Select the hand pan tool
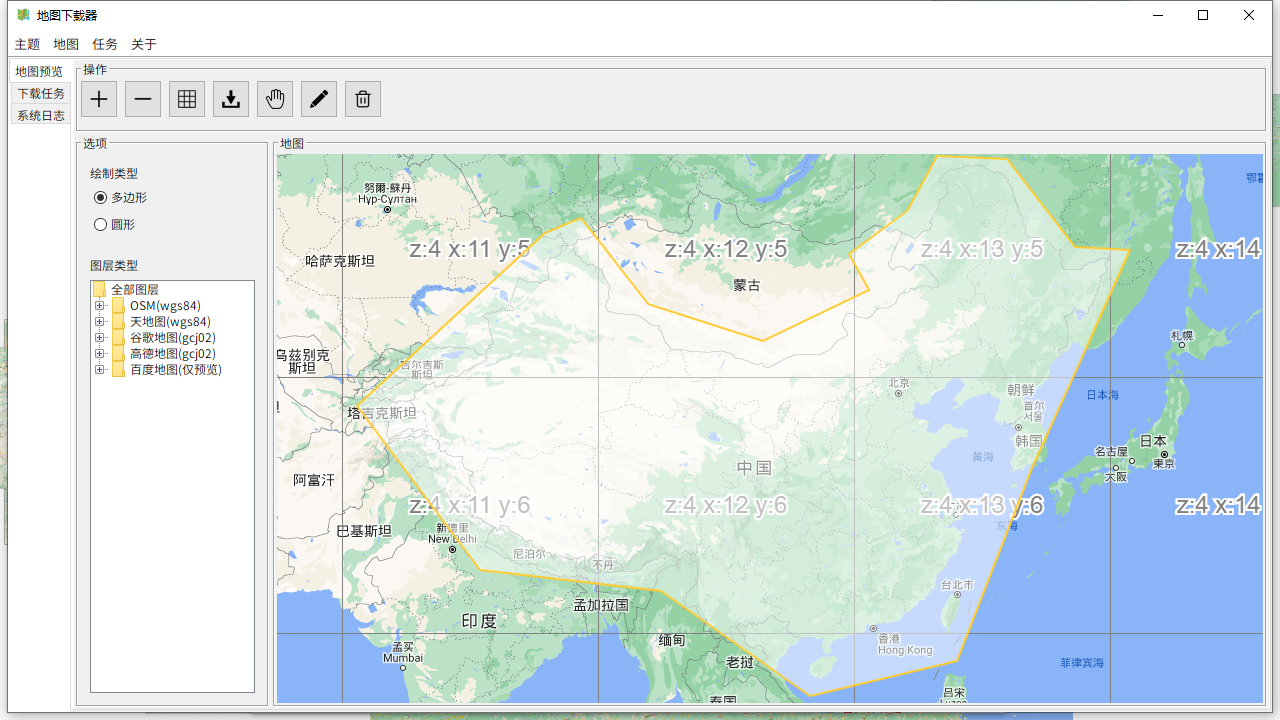The image size is (1280, 720). (x=275, y=99)
